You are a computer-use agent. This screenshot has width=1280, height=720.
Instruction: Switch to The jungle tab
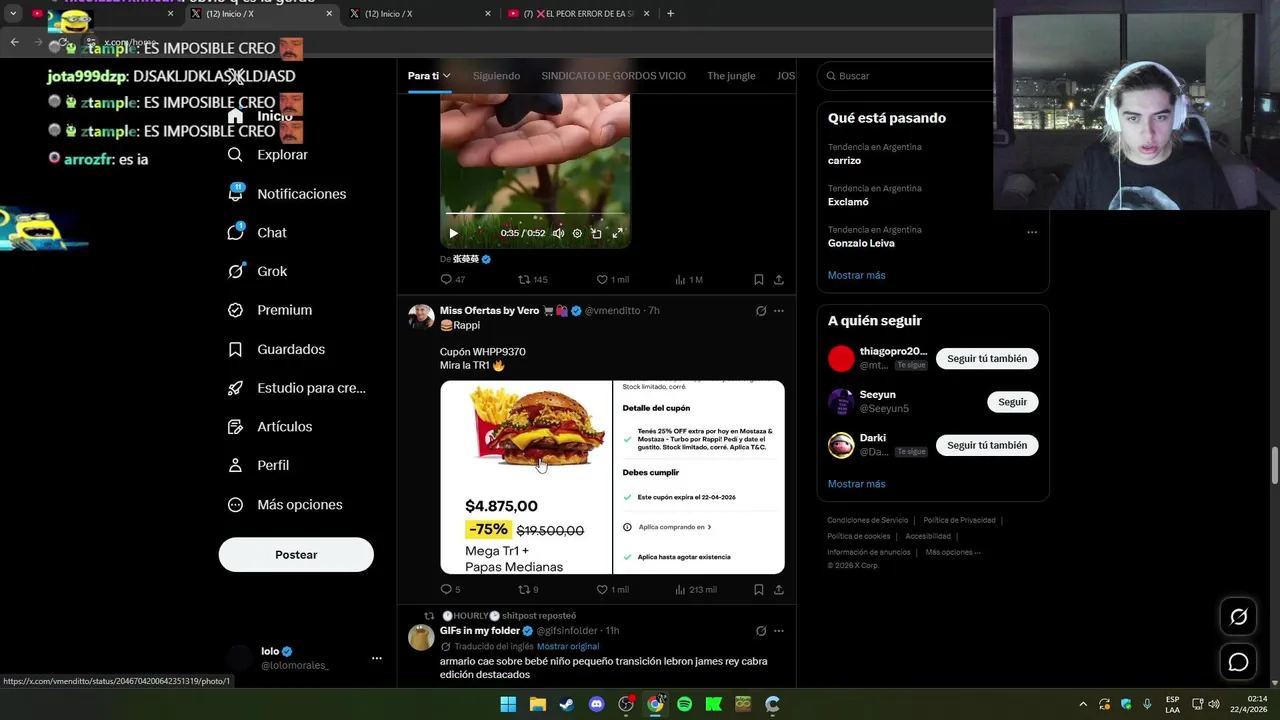[731, 76]
